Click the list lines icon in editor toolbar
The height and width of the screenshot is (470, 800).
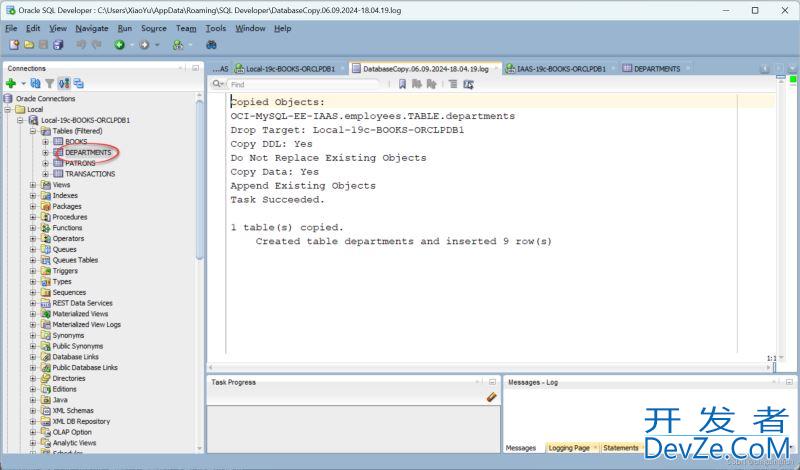pyautogui.click(x=453, y=84)
